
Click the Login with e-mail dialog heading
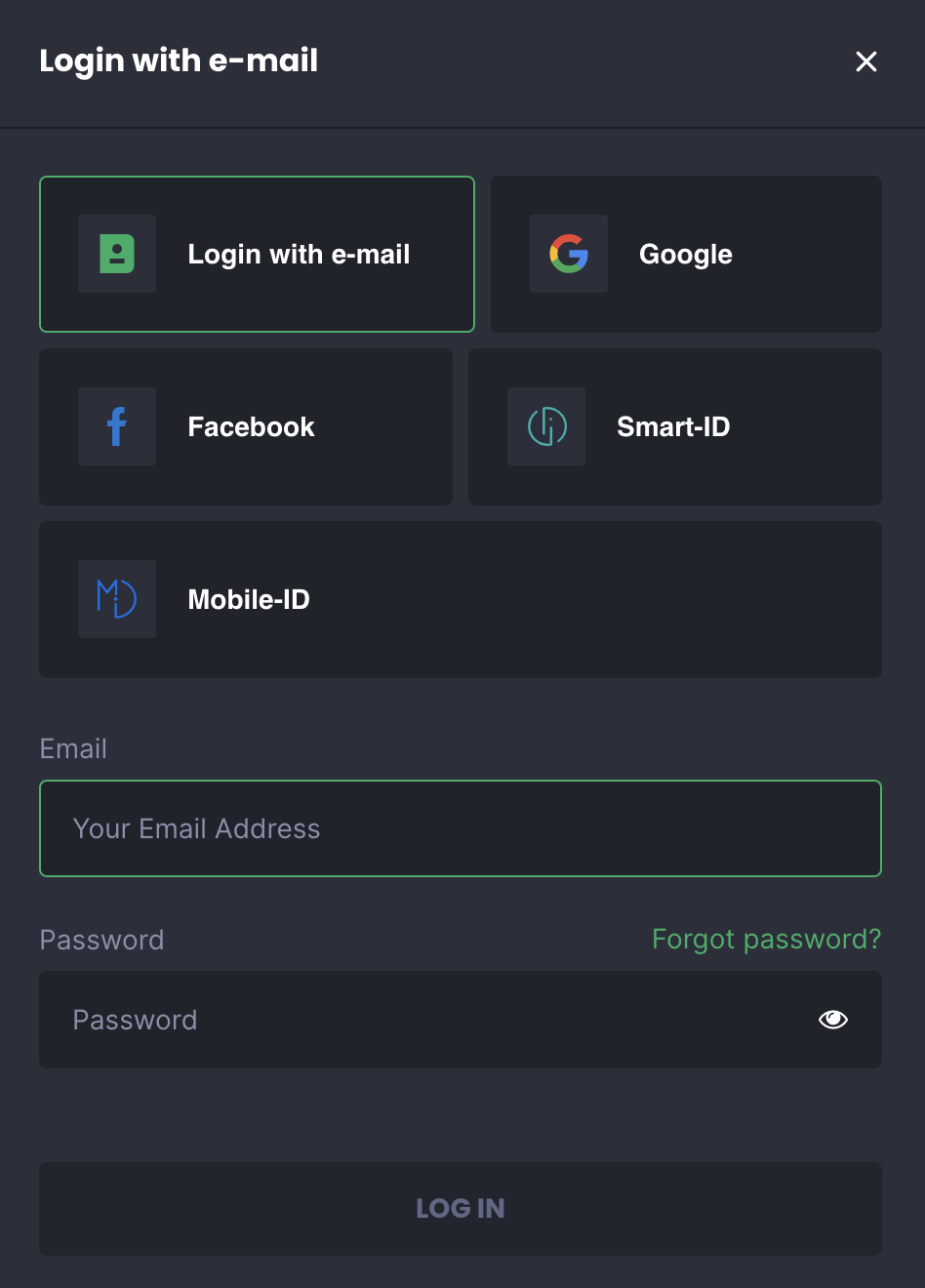179,60
